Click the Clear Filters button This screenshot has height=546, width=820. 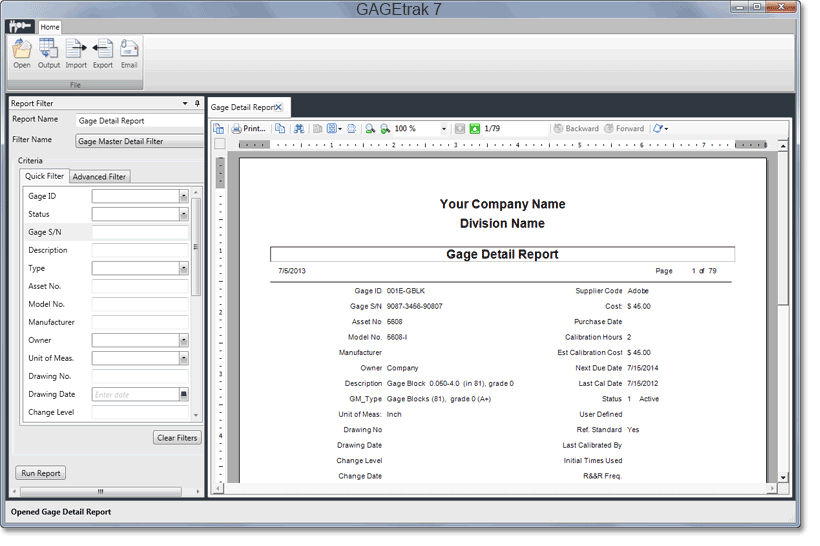(177, 438)
